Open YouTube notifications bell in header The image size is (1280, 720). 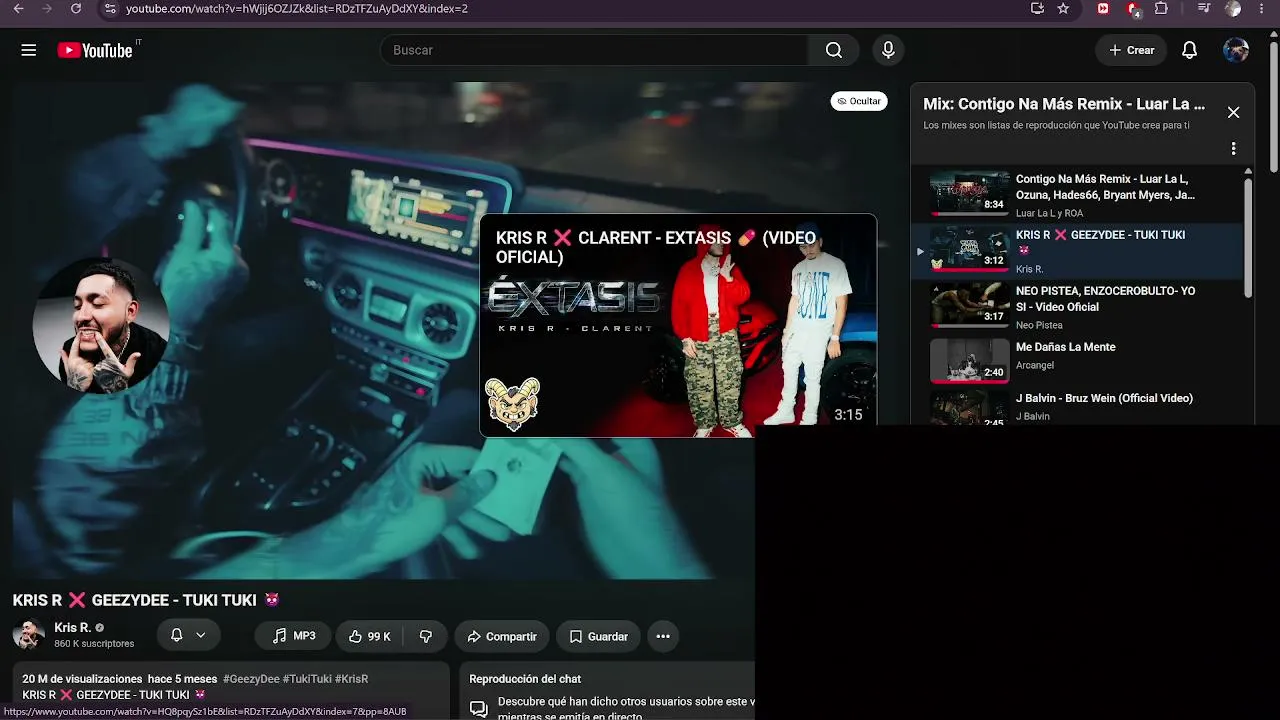[x=1189, y=50]
